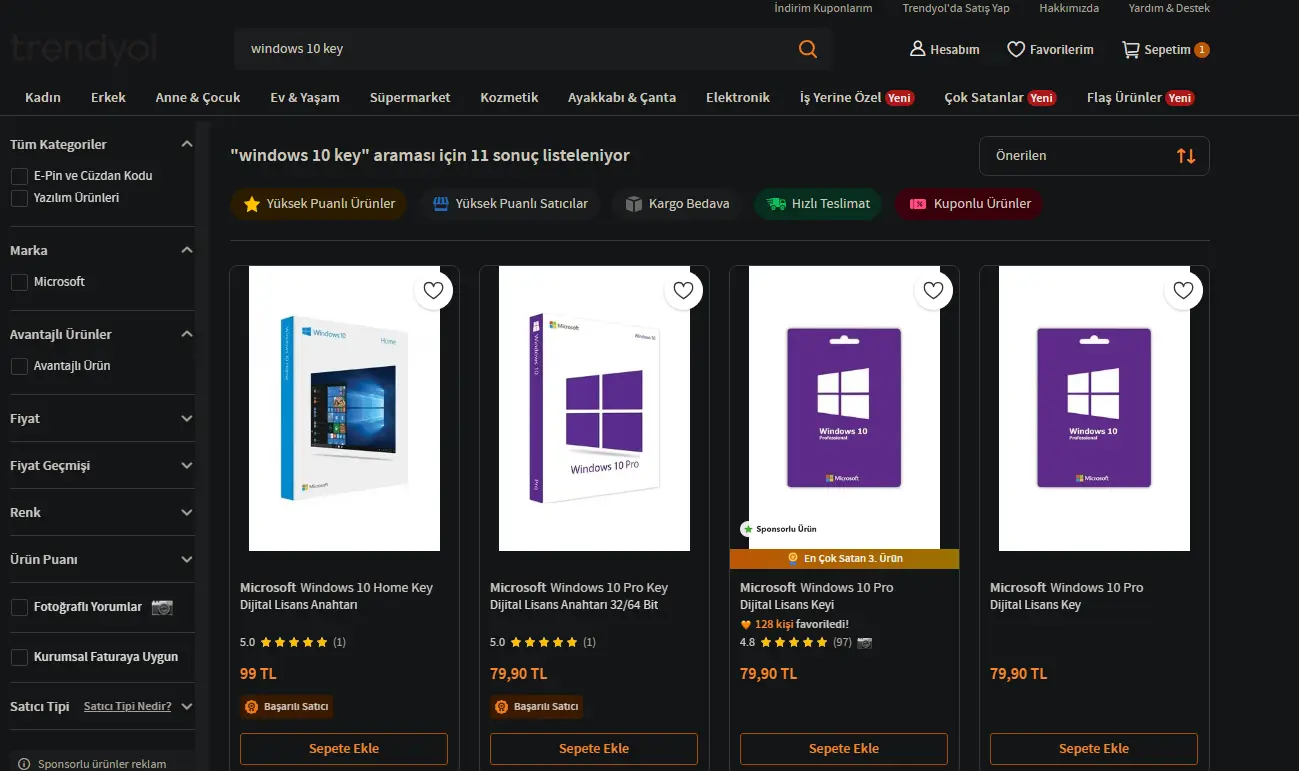Image resolution: width=1299 pixels, height=771 pixels.
Task: Enable Fotoğraflı Yorumlar filter
Action: [x=19, y=607]
